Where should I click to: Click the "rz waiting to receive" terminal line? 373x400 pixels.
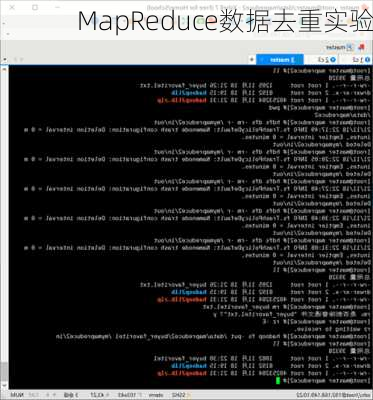[333, 329]
